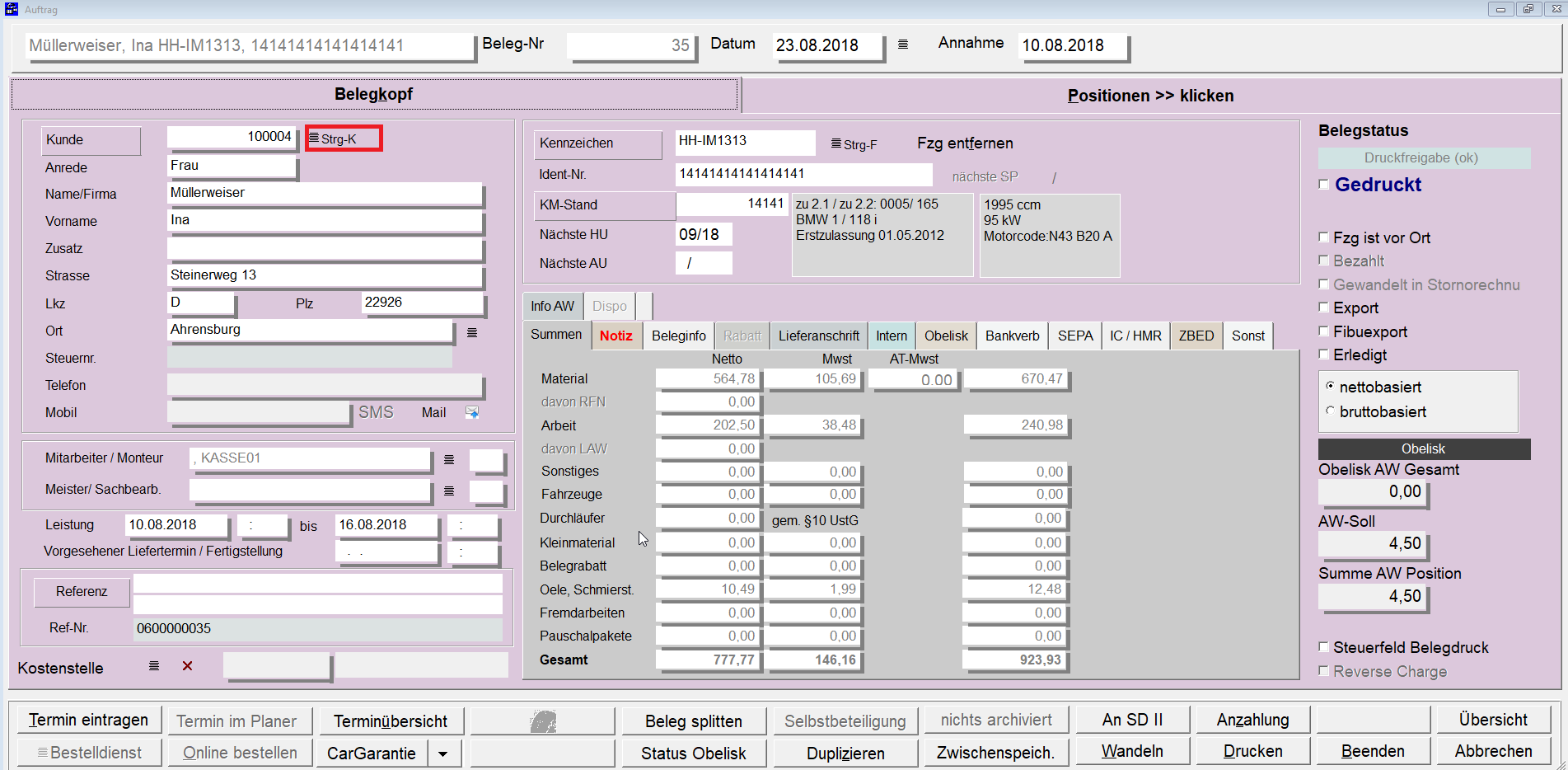This screenshot has height=770, width=1568.
Task: Switch to the Beleginfo tab
Action: click(679, 336)
